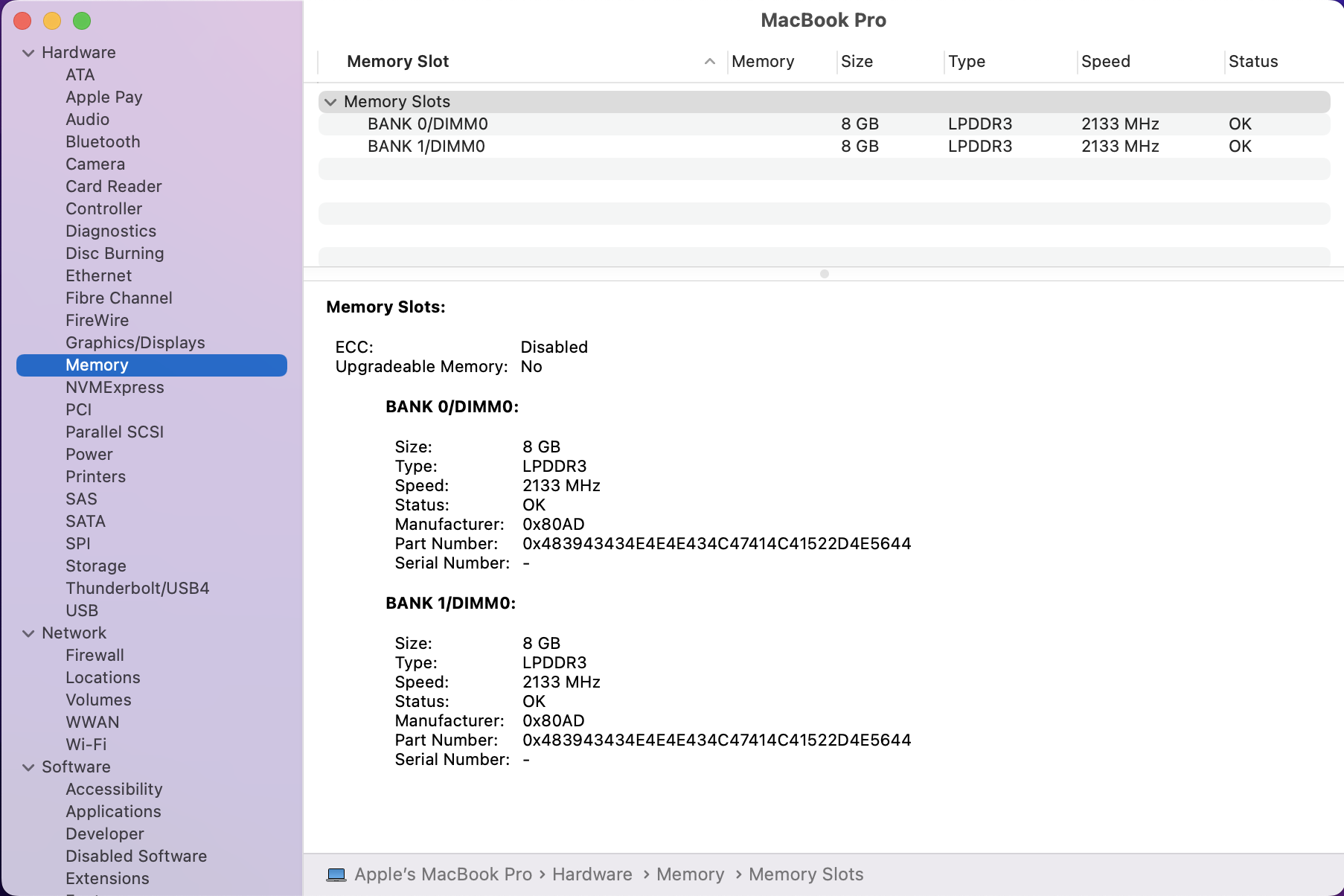
Task: Sort by the Memory column header
Action: pos(763,62)
